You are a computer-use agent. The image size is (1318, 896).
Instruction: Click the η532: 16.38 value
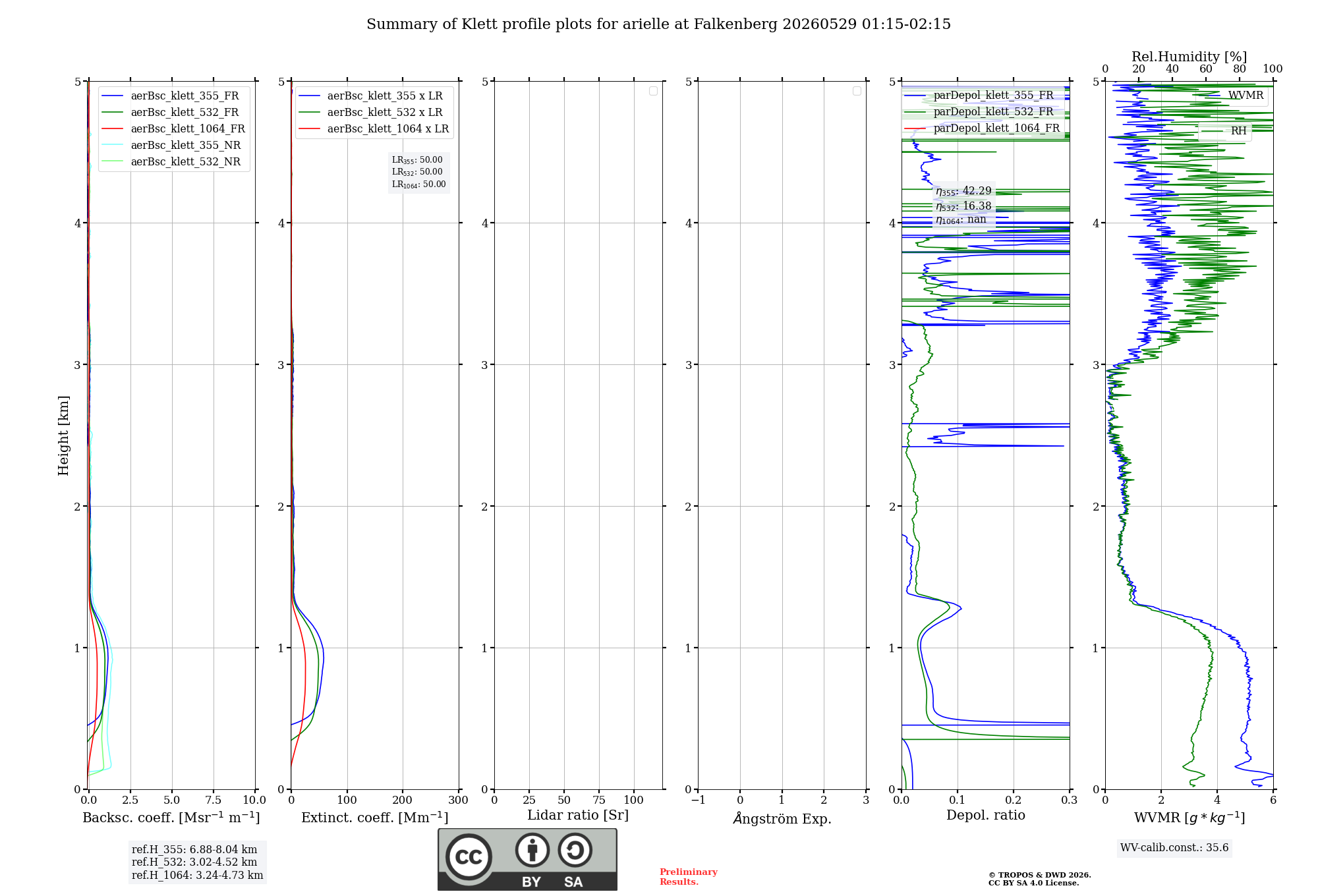pos(963,206)
